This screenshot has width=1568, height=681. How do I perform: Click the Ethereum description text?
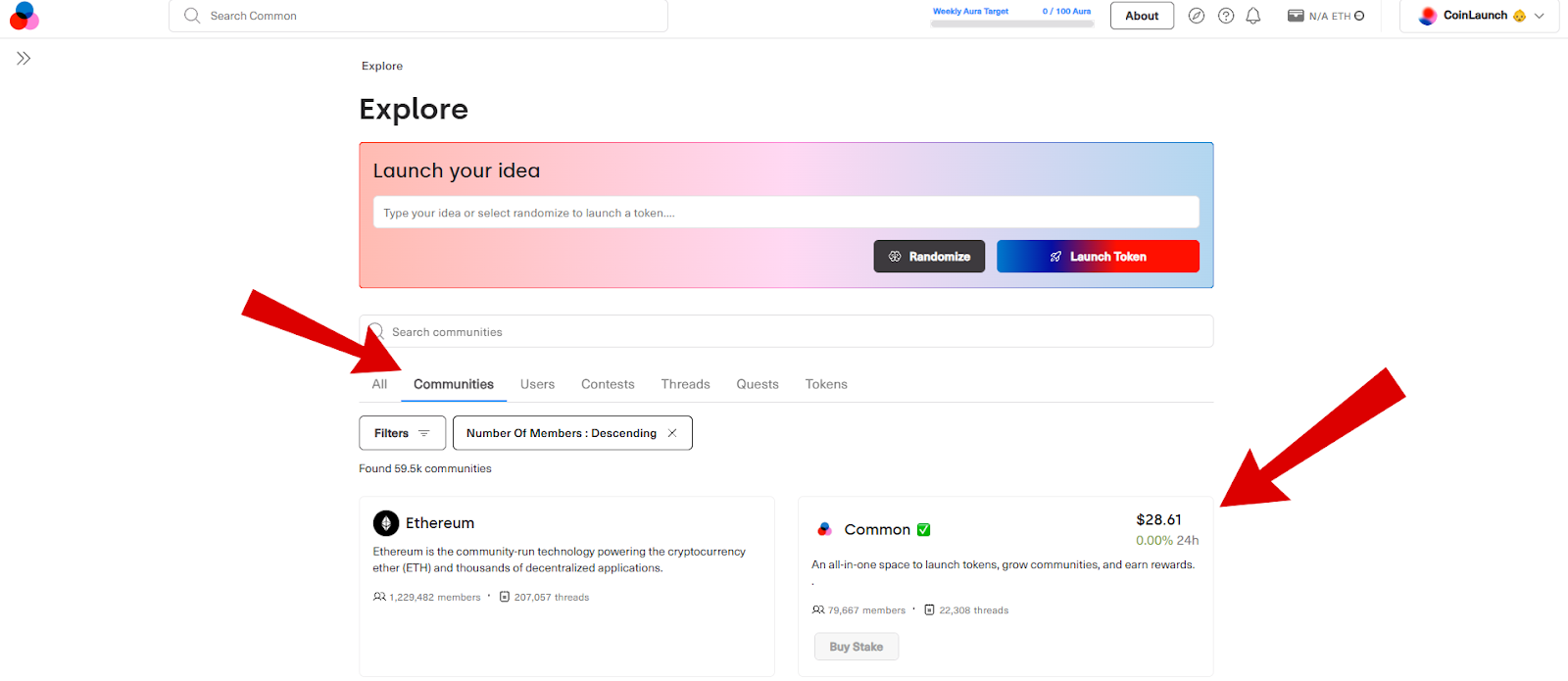point(559,559)
